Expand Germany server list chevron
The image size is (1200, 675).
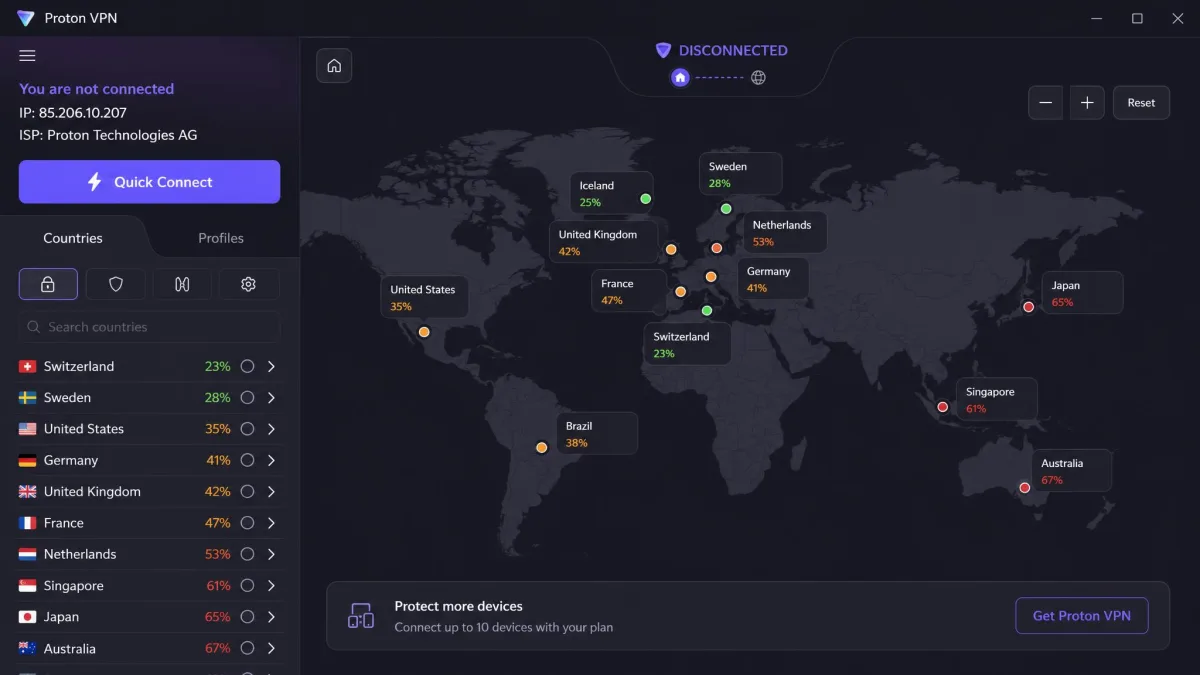coord(271,460)
